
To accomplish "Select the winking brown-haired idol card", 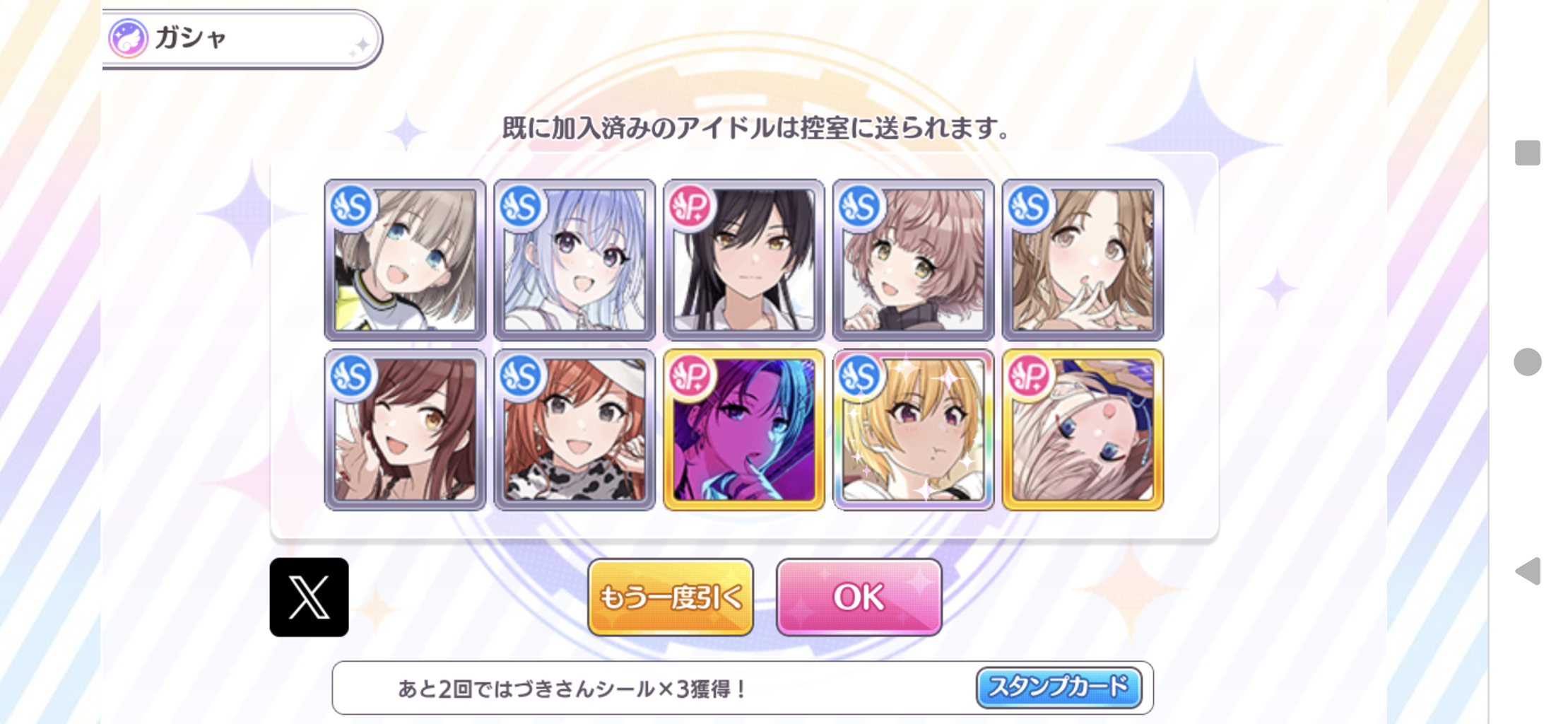I will [405, 429].
